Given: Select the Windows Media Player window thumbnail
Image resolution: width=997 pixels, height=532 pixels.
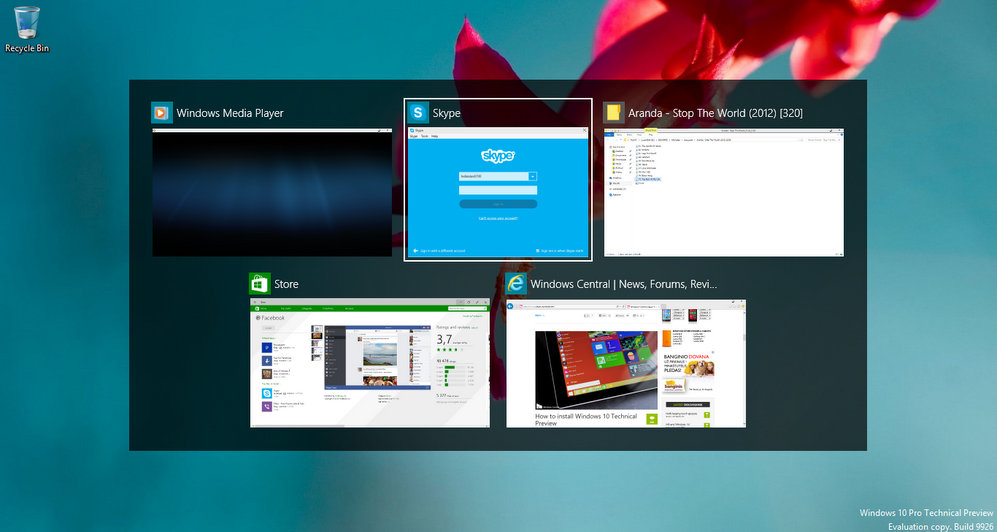Looking at the screenshot, I should [272, 192].
